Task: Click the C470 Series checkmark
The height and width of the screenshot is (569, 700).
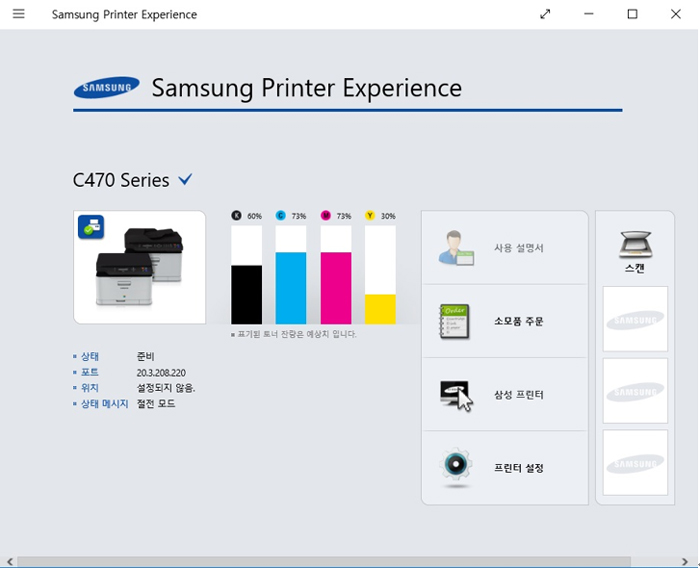Action: (x=185, y=179)
